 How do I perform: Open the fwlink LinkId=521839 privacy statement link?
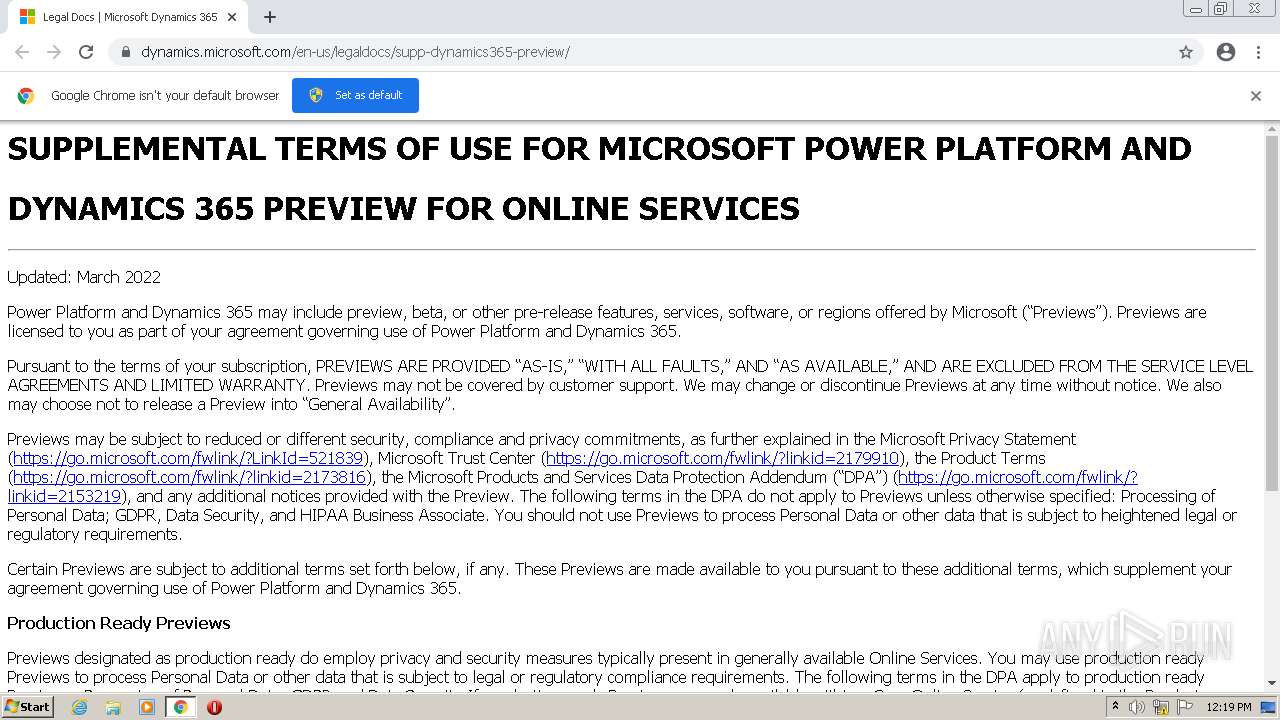(188, 458)
